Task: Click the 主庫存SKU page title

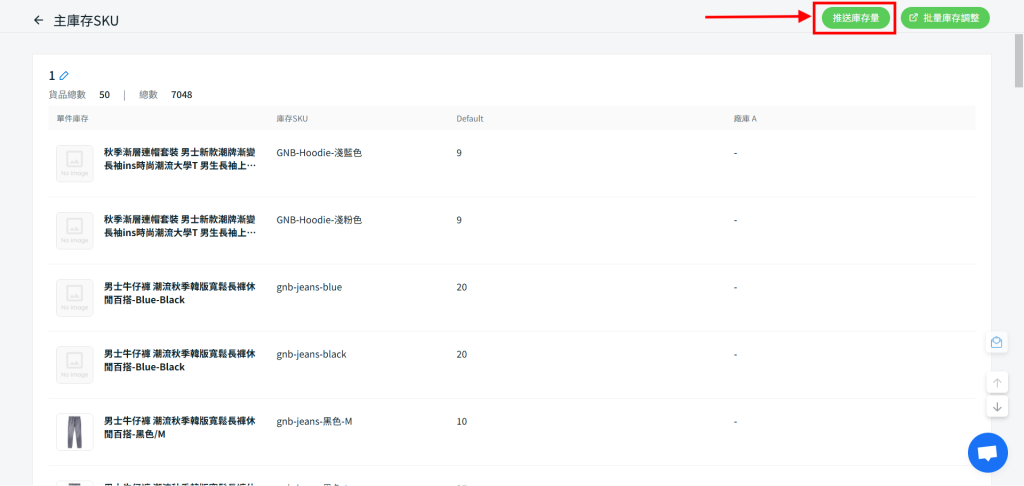Action: click(86, 21)
